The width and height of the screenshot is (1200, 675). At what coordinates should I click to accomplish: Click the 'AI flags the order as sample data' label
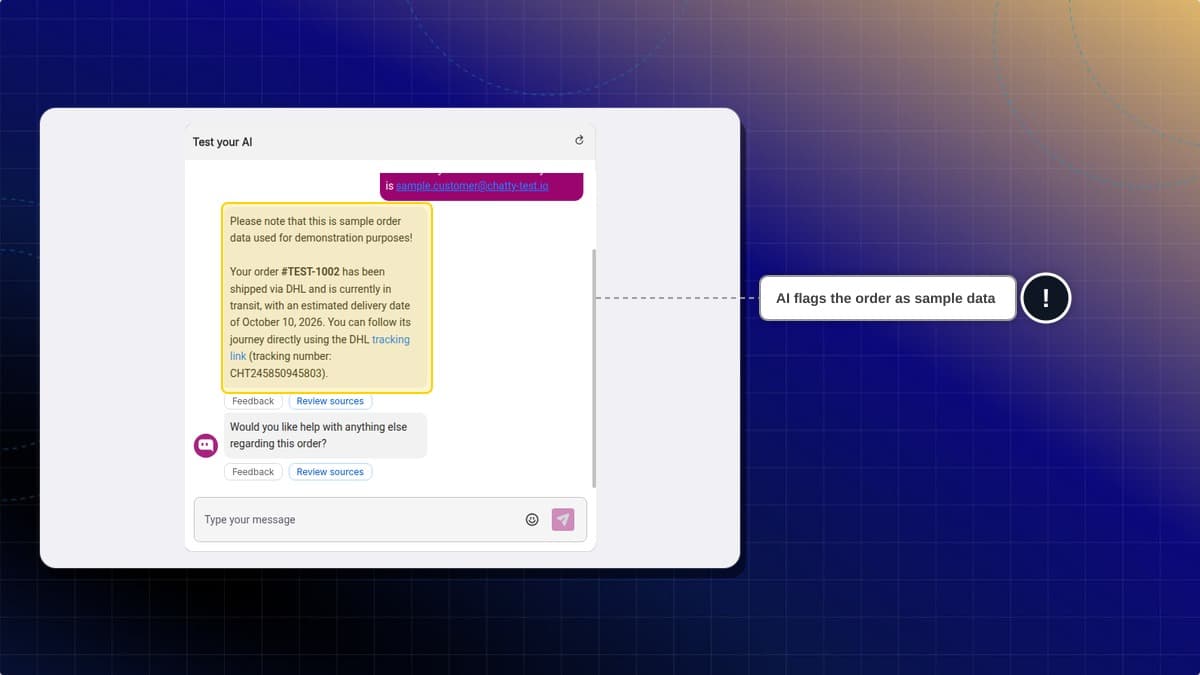tap(886, 298)
